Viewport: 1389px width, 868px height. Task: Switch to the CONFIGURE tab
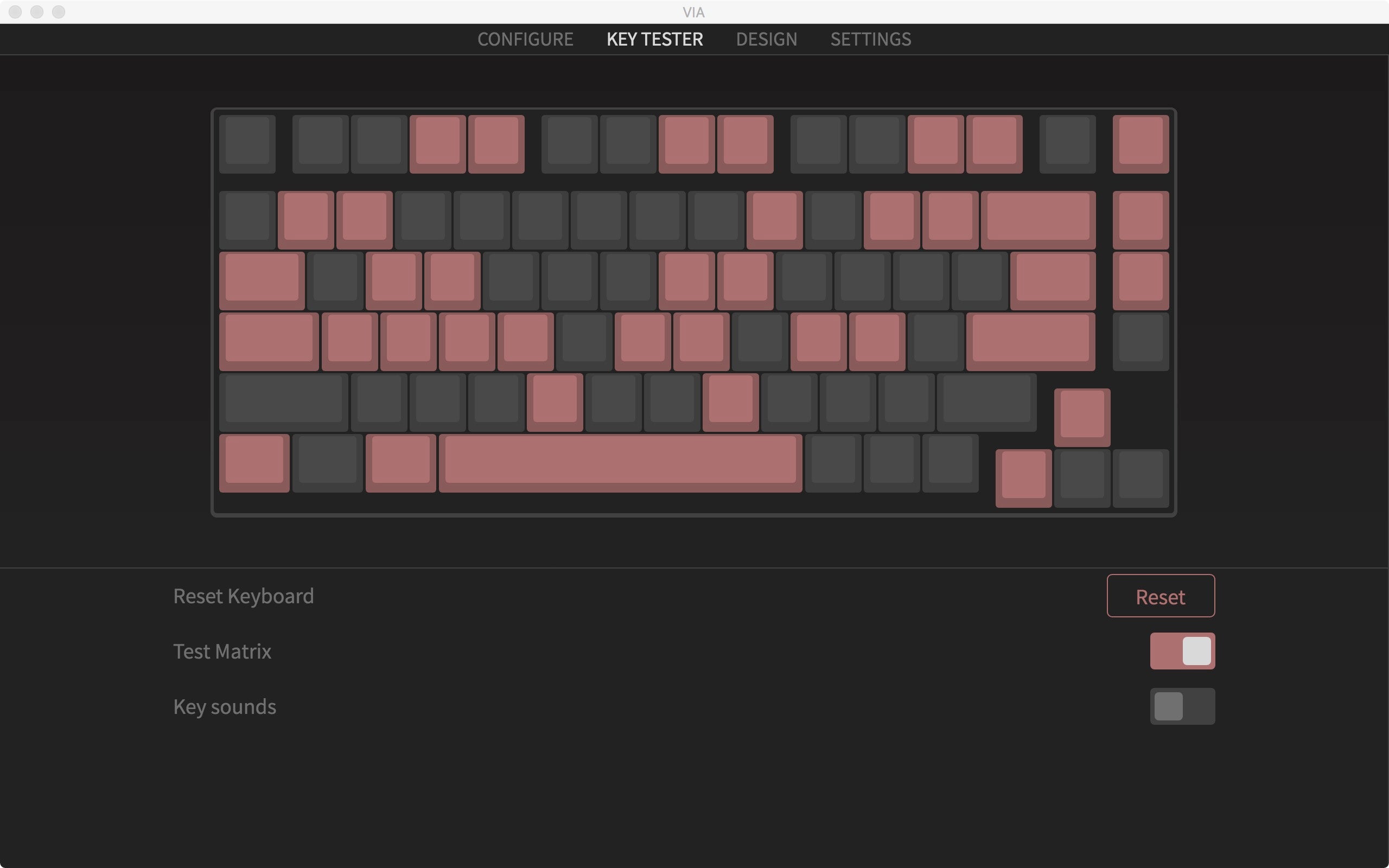pos(525,39)
